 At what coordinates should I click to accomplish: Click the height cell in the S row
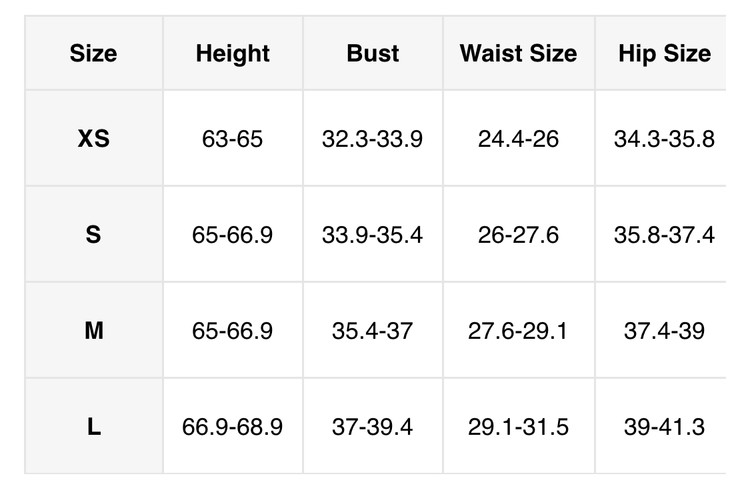point(232,235)
